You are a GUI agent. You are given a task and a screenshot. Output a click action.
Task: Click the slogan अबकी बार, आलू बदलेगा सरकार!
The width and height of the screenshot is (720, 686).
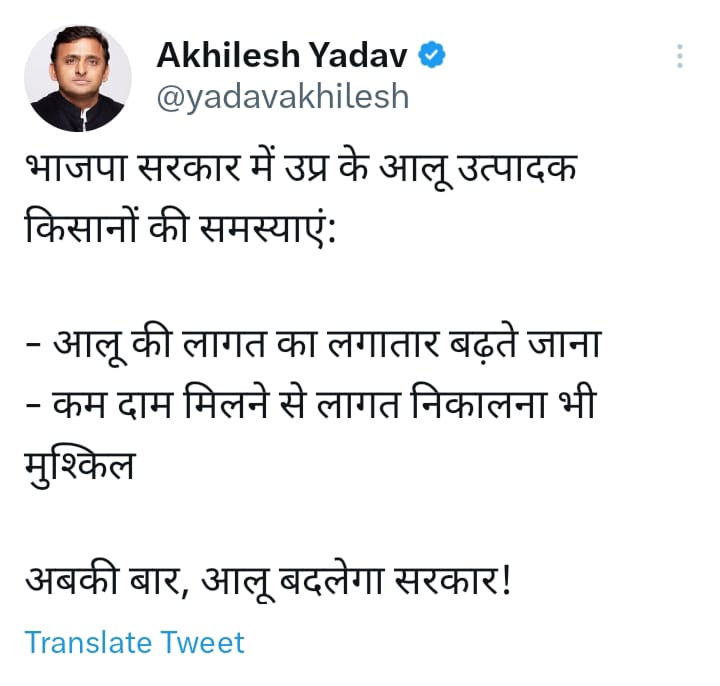pos(268,580)
